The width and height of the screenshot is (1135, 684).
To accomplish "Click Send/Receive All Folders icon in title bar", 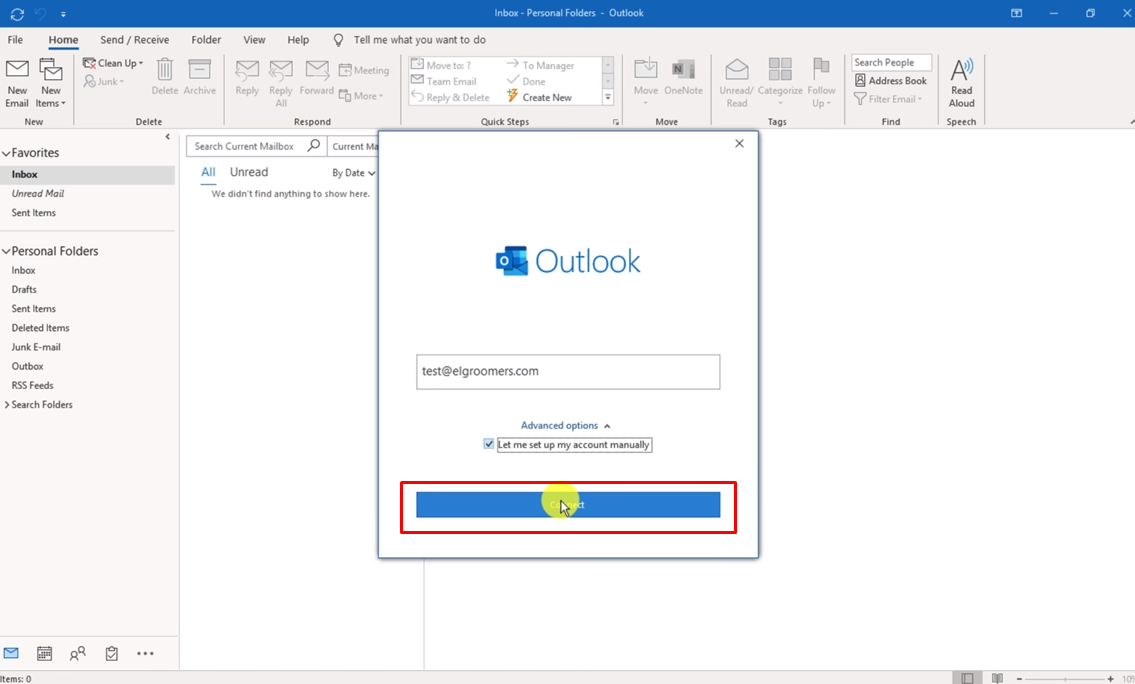I will click(x=17, y=13).
